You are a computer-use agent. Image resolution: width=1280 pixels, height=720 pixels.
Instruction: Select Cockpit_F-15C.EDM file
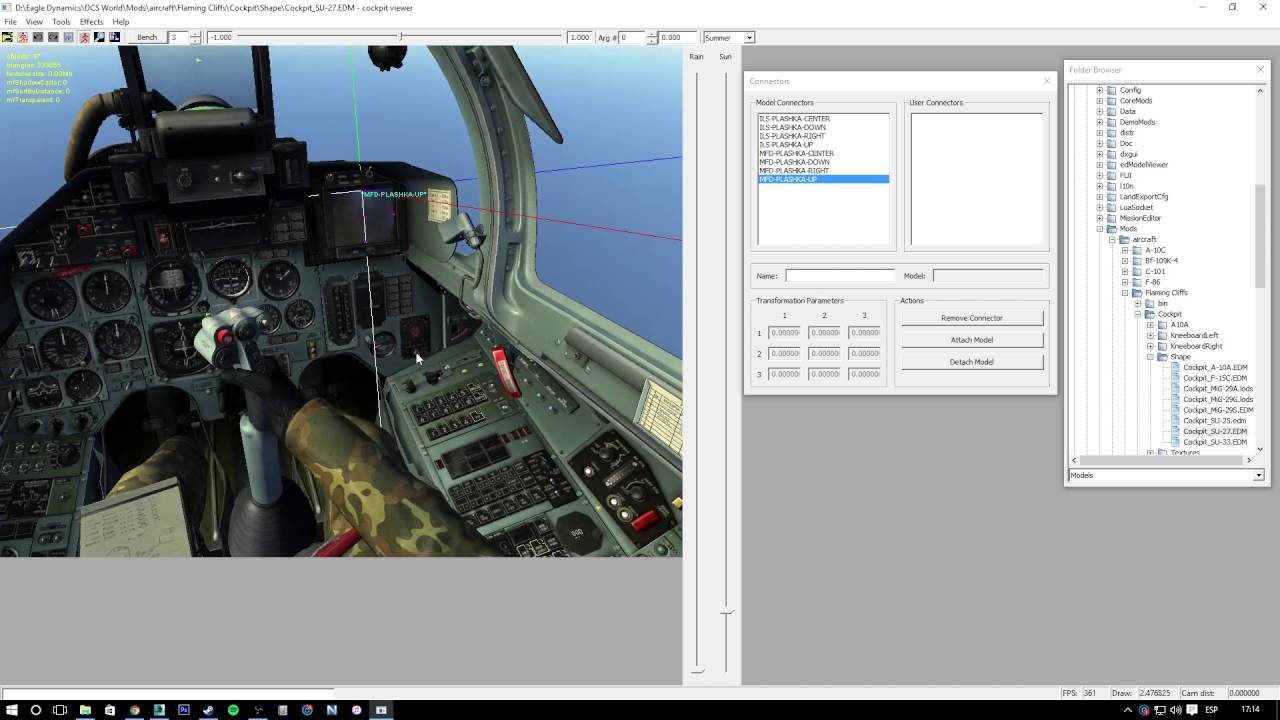click(1215, 378)
